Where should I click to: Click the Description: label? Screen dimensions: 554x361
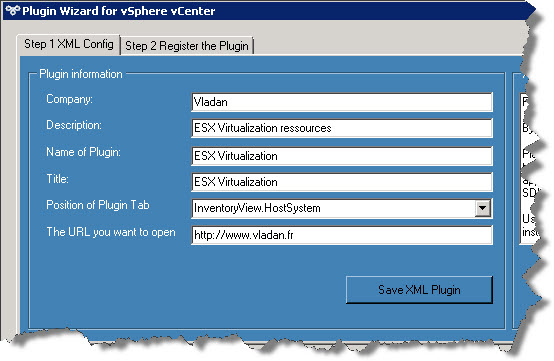[x=74, y=125]
